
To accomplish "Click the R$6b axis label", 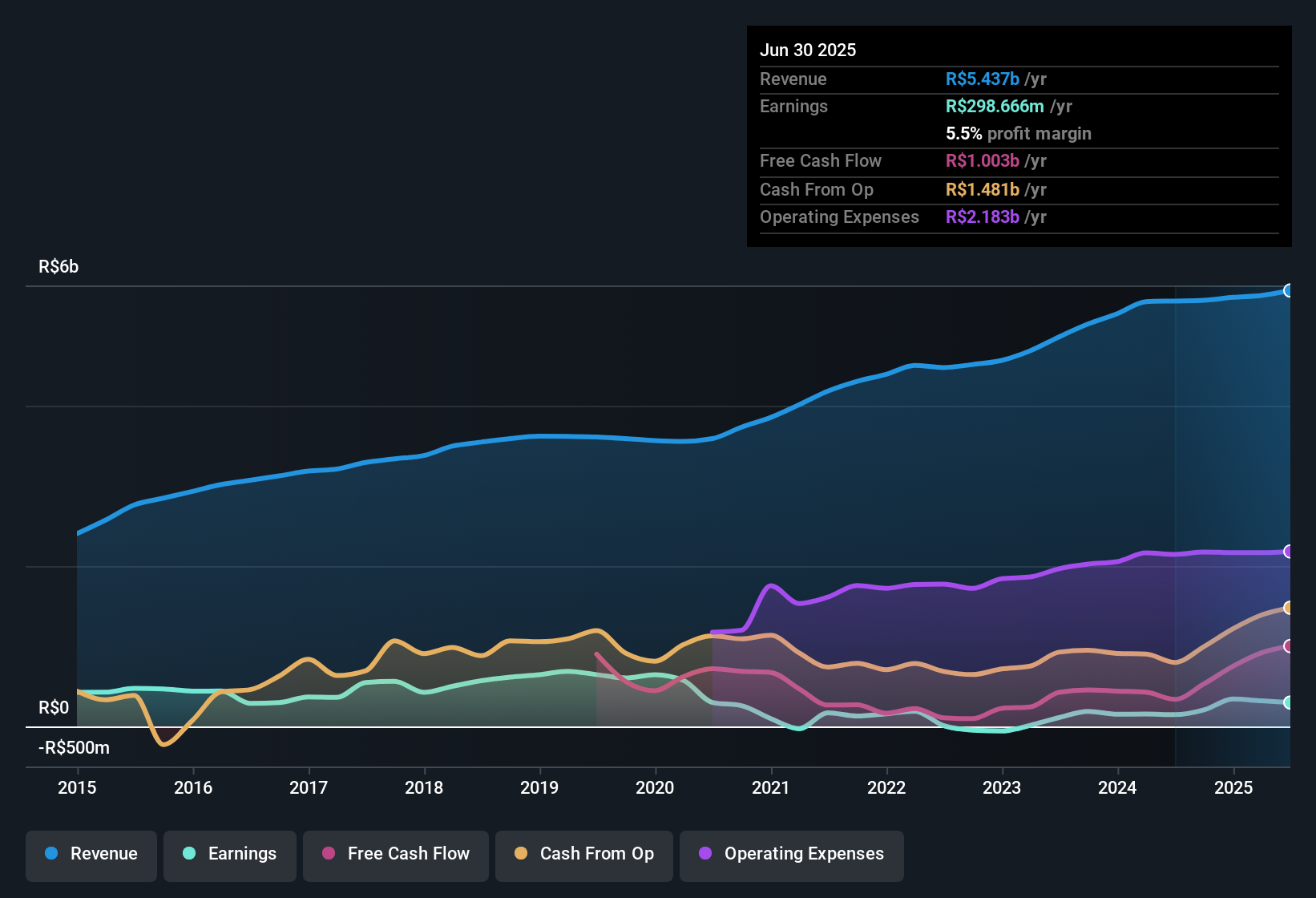I will click(x=59, y=266).
